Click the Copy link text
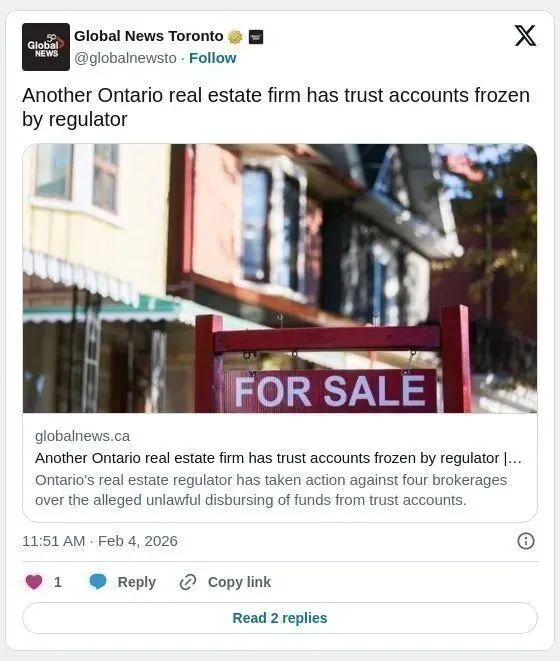 click(239, 582)
